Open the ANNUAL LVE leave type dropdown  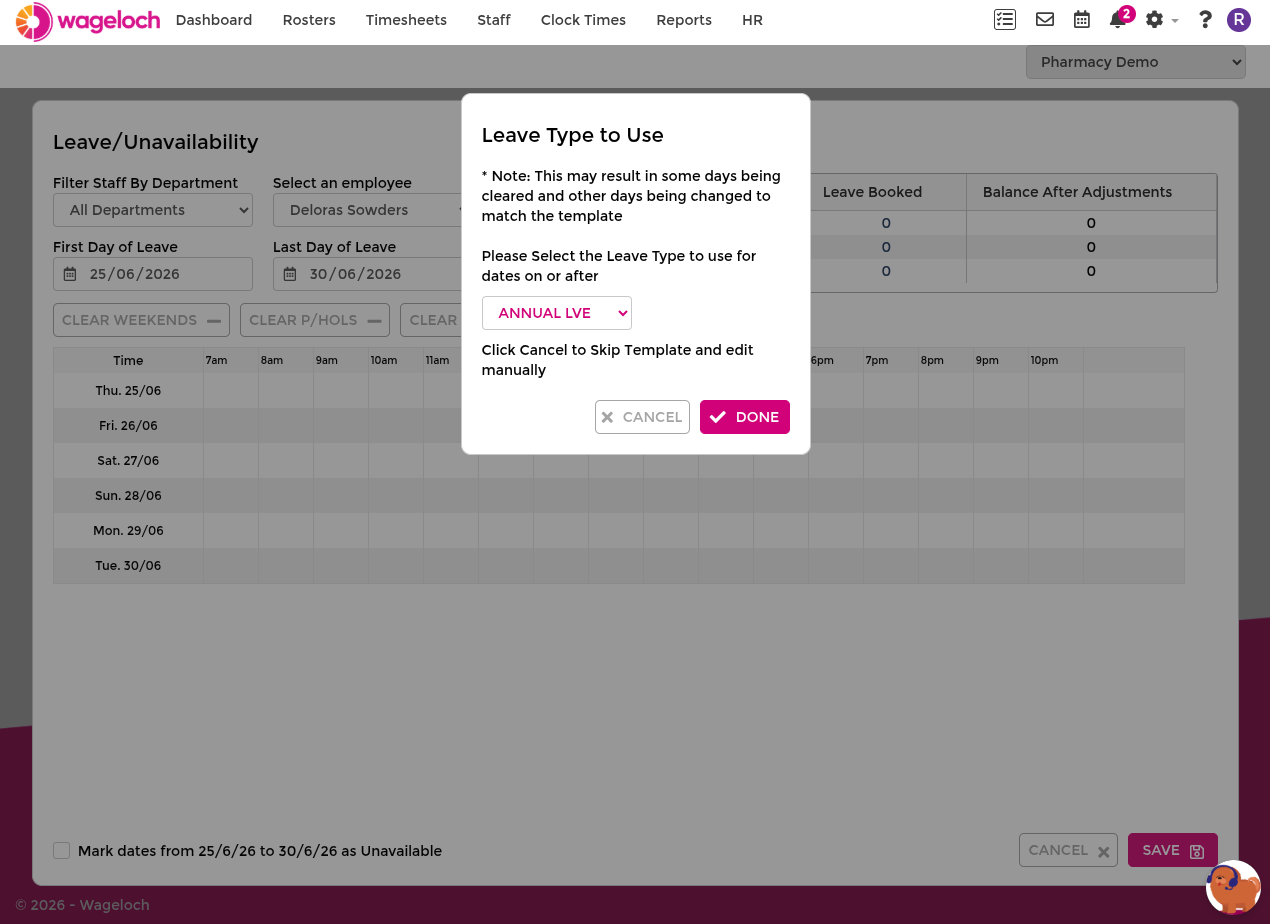click(557, 313)
